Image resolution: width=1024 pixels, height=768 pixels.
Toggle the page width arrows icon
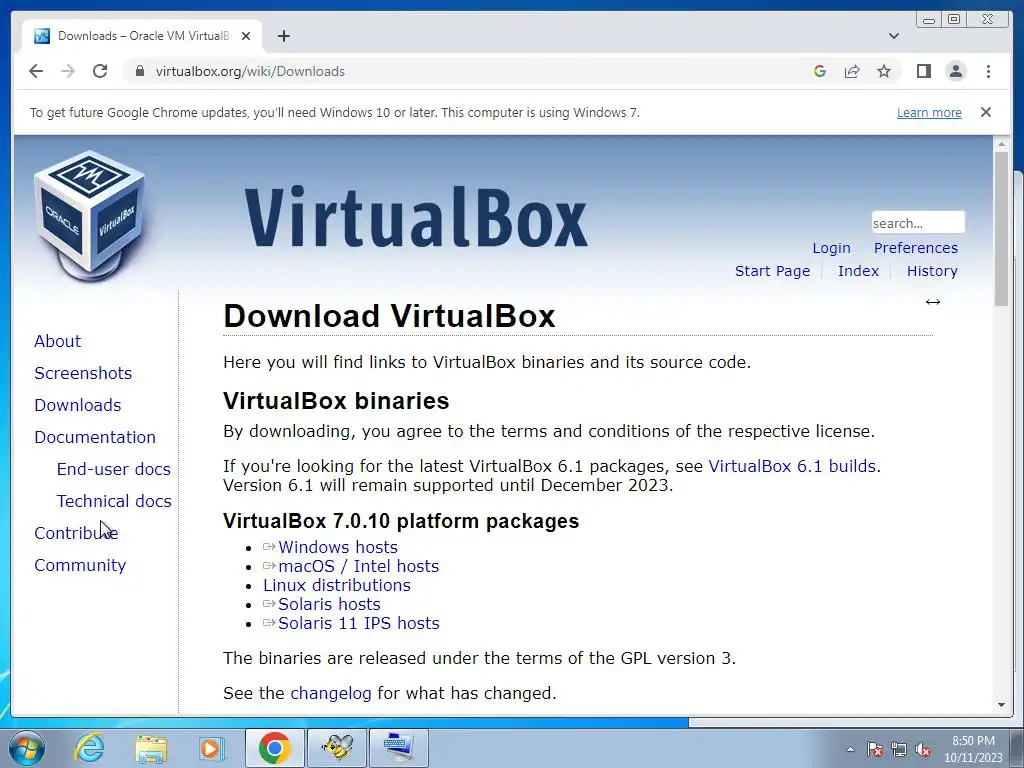(x=933, y=302)
